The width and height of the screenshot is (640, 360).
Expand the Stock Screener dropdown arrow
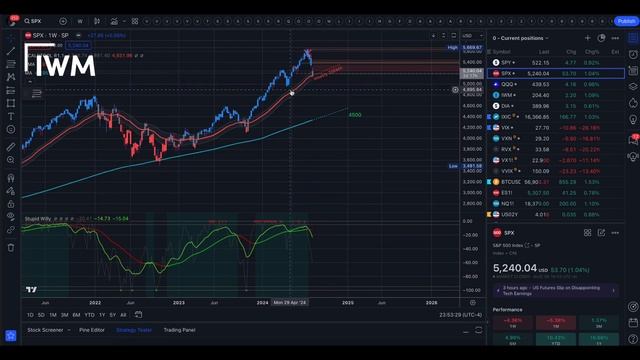point(69,330)
